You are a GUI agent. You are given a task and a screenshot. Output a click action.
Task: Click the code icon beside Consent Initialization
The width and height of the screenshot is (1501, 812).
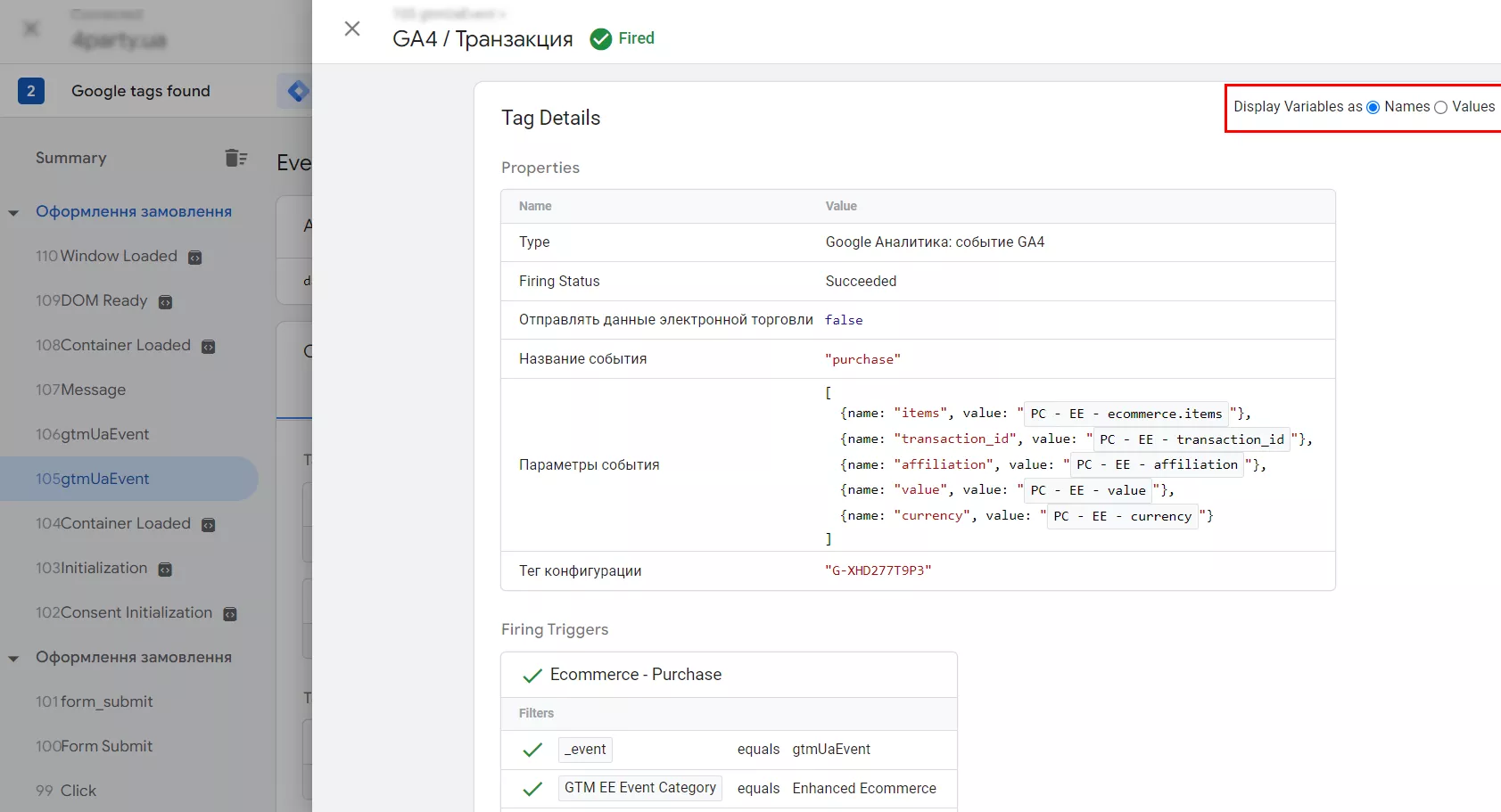[x=230, y=614]
